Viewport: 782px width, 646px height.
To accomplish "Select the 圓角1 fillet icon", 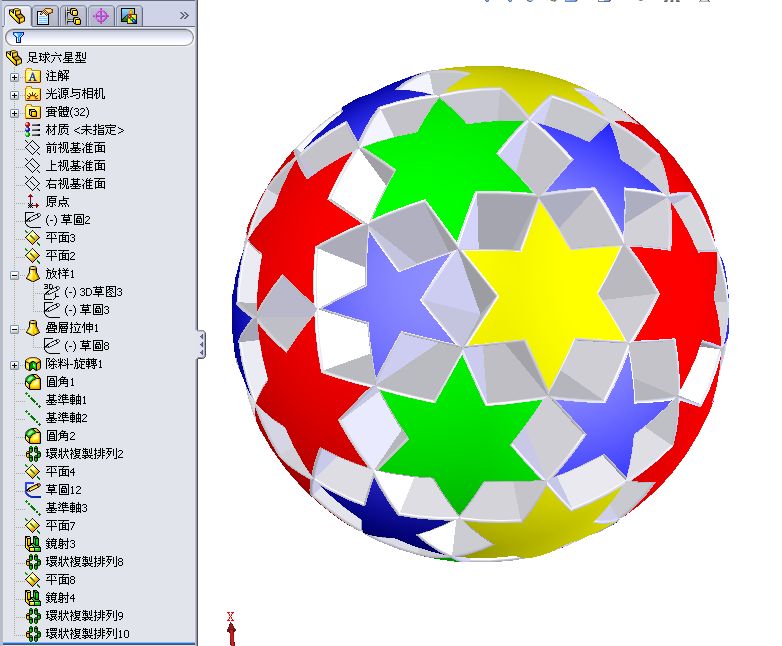I will coord(32,382).
